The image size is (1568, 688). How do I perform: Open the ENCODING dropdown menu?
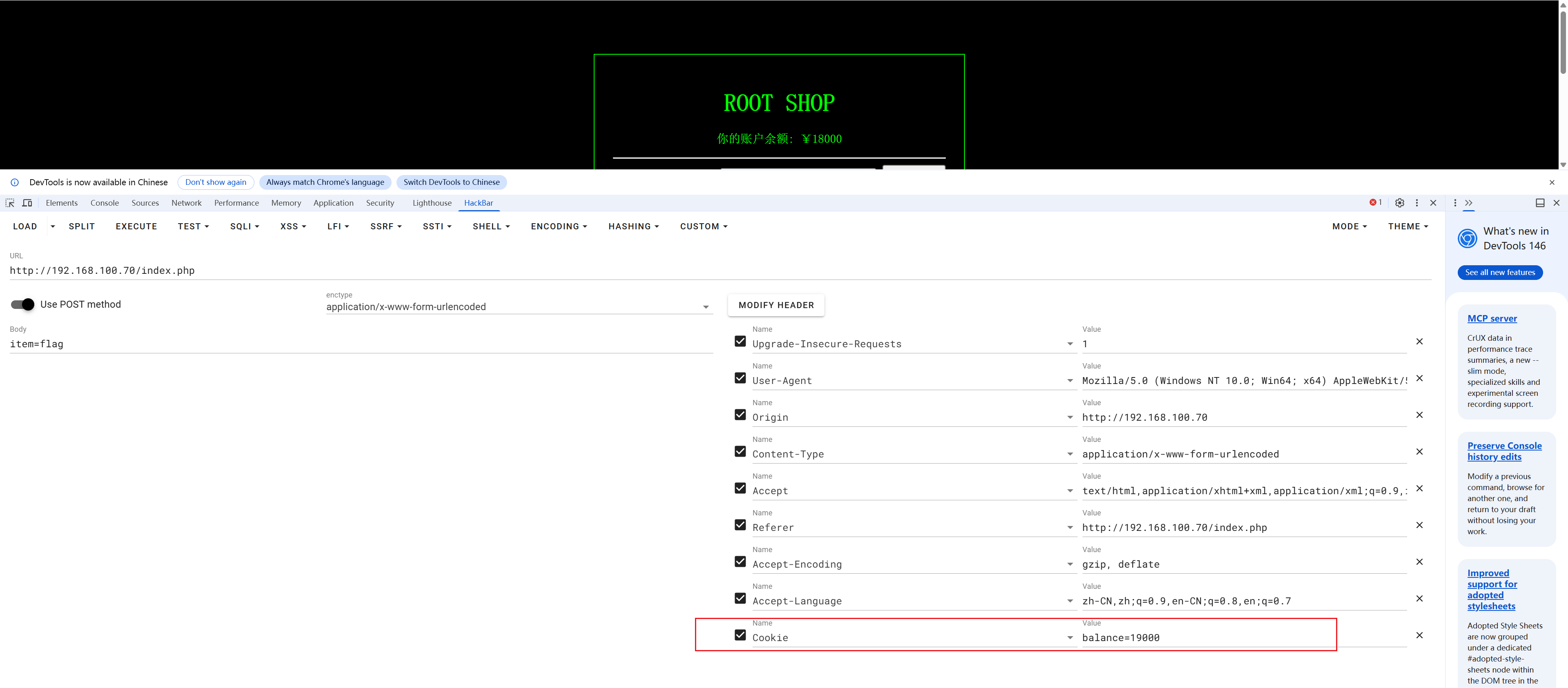tap(558, 226)
